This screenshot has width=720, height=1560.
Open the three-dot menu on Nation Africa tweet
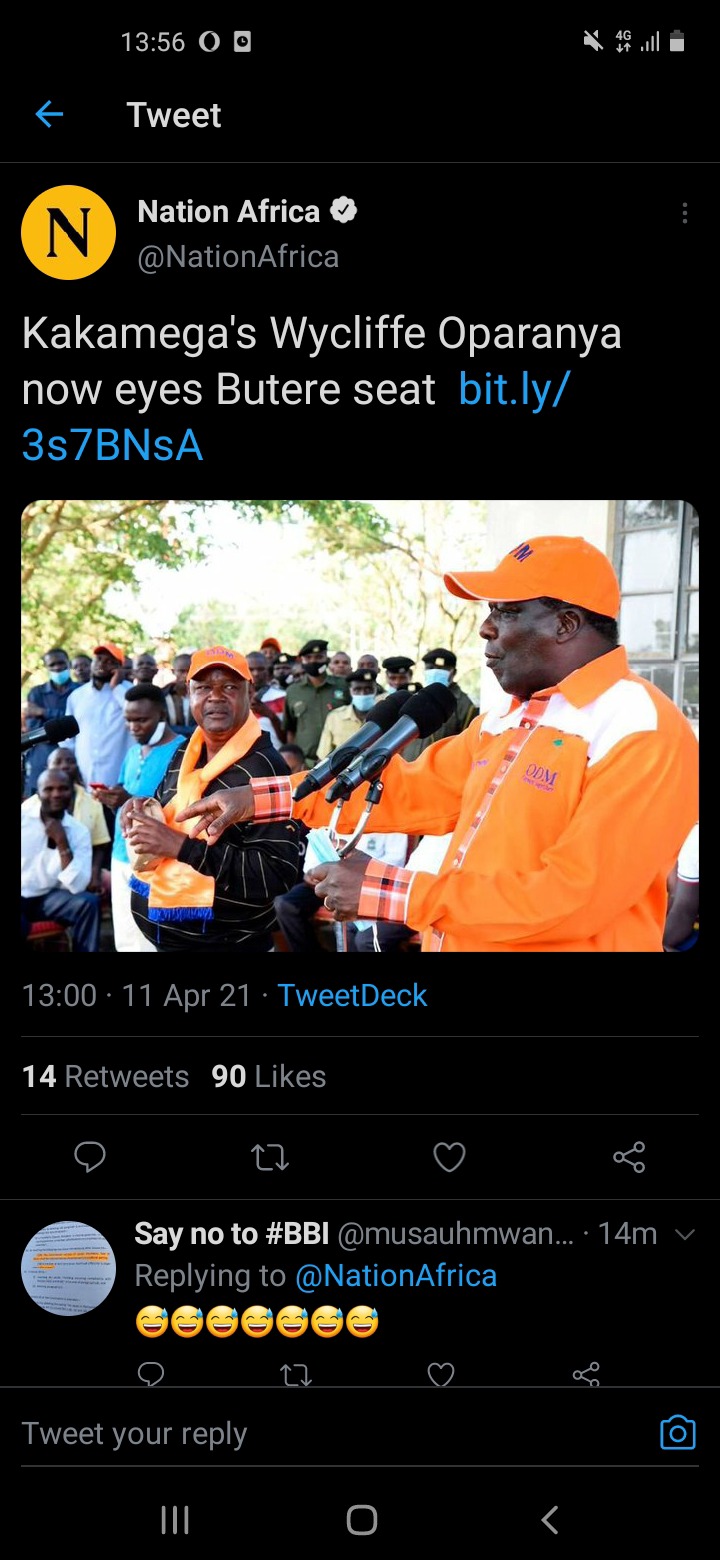click(x=684, y=213)
